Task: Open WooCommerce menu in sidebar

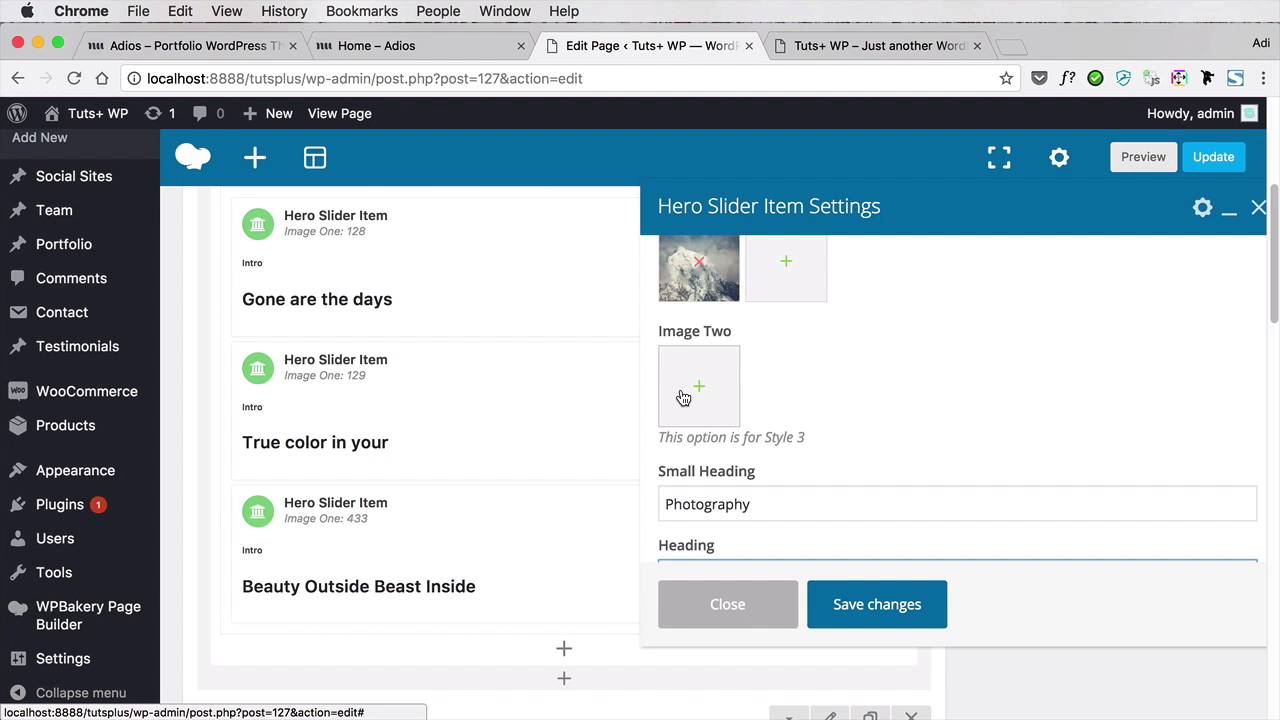Action: pos(80,391)
